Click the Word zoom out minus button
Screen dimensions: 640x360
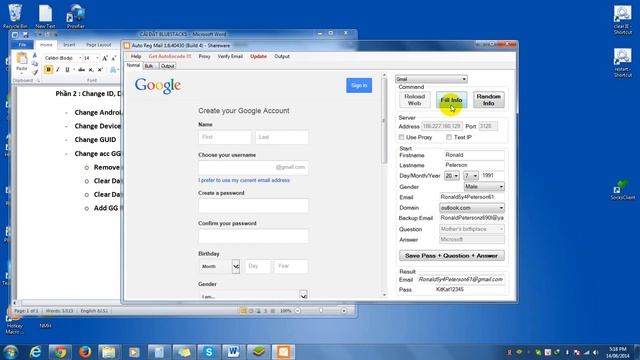coord(298,311)
